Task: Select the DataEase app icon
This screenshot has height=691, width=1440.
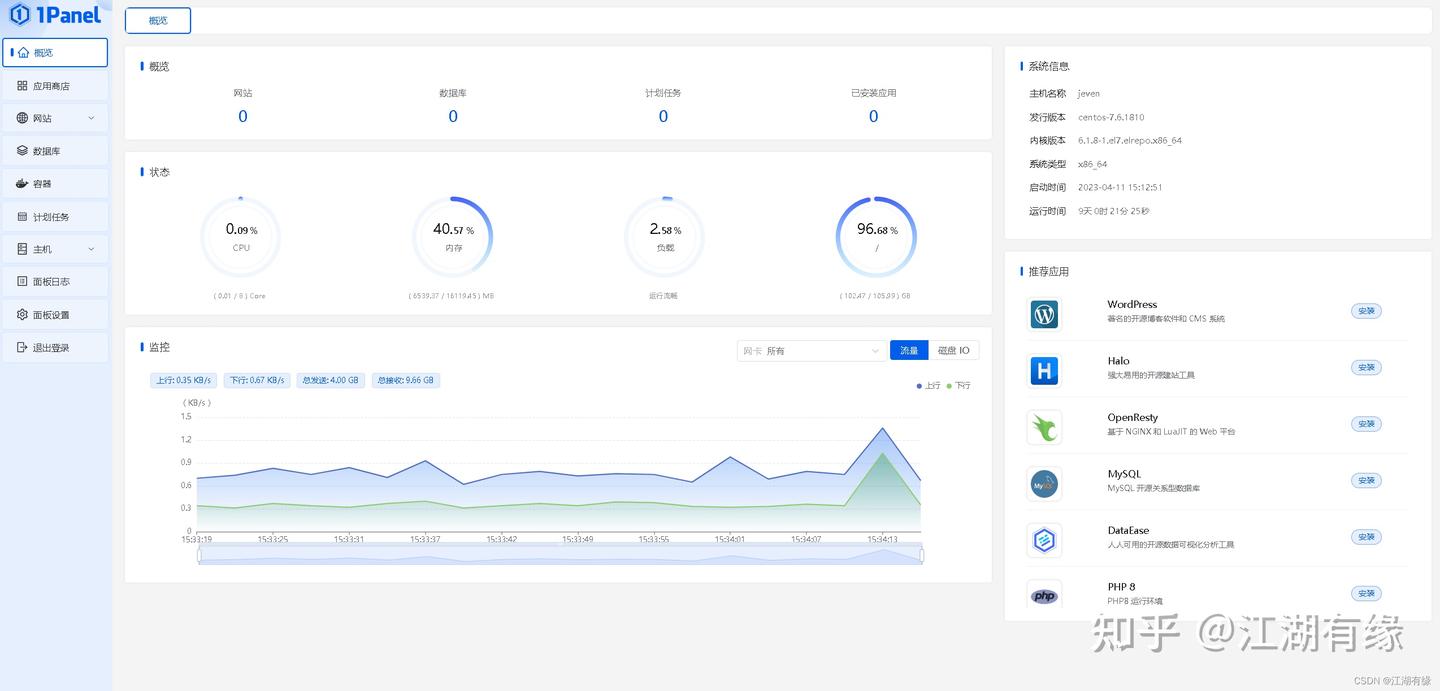Action: point(1044,541)
